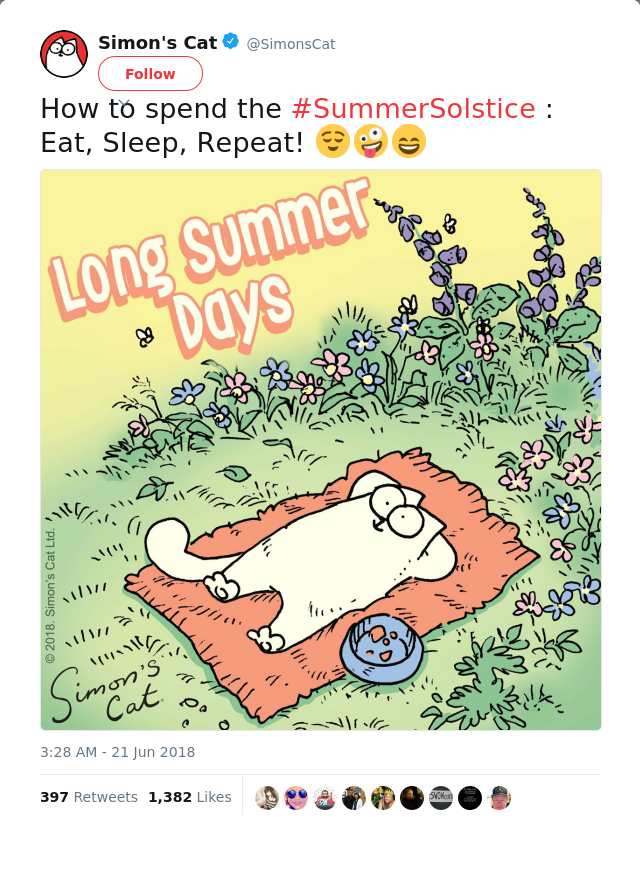Open the #SummerSolstice hashtag
This screenshot has width=640, height=883.
(414, 109)
